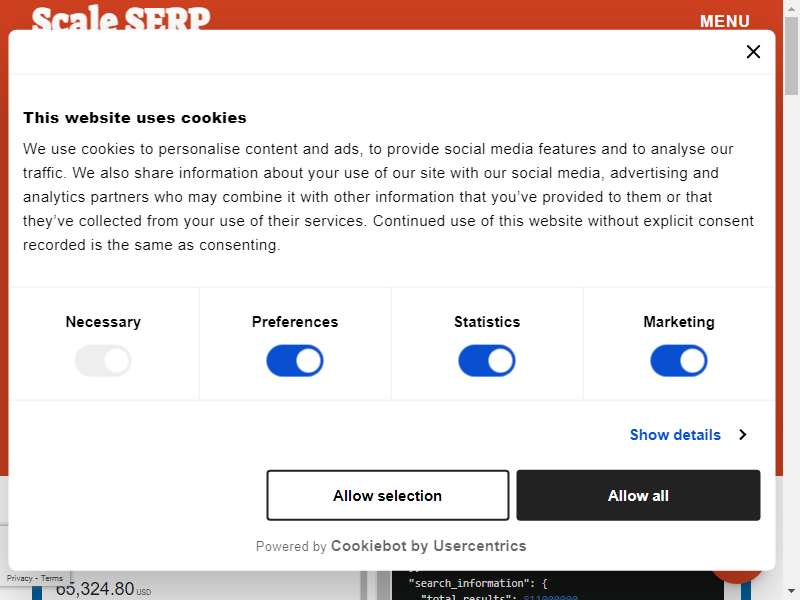Click the Allow all button
The image size is (800, 600).
pyautogui.click(x=638, y=496)
